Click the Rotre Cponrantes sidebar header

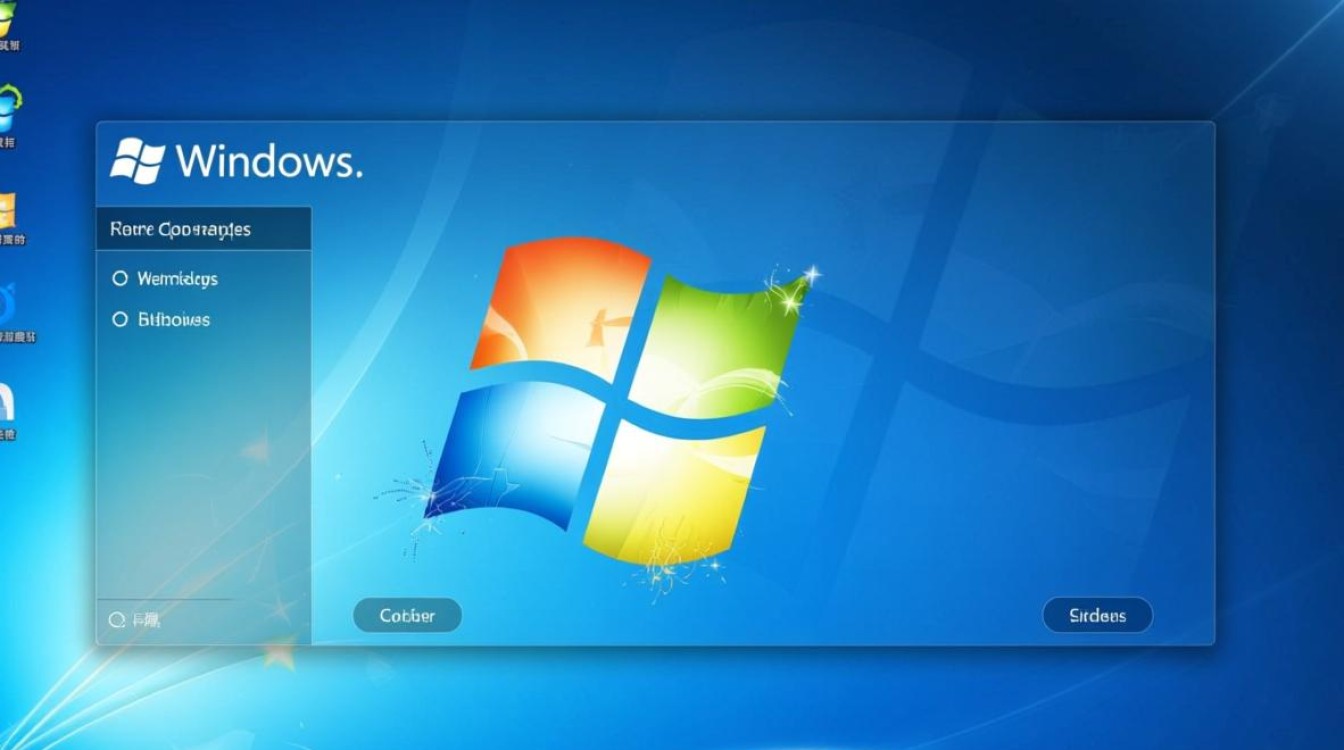181,230
